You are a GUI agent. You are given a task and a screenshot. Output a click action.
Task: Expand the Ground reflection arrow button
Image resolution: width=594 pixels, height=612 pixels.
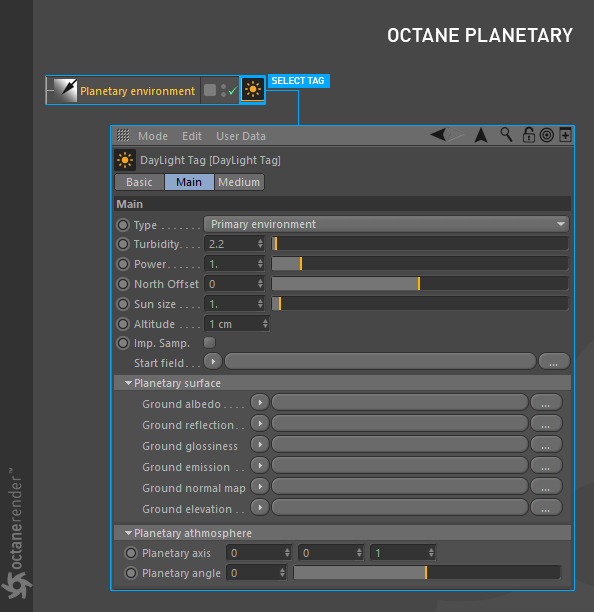point(260,423)
